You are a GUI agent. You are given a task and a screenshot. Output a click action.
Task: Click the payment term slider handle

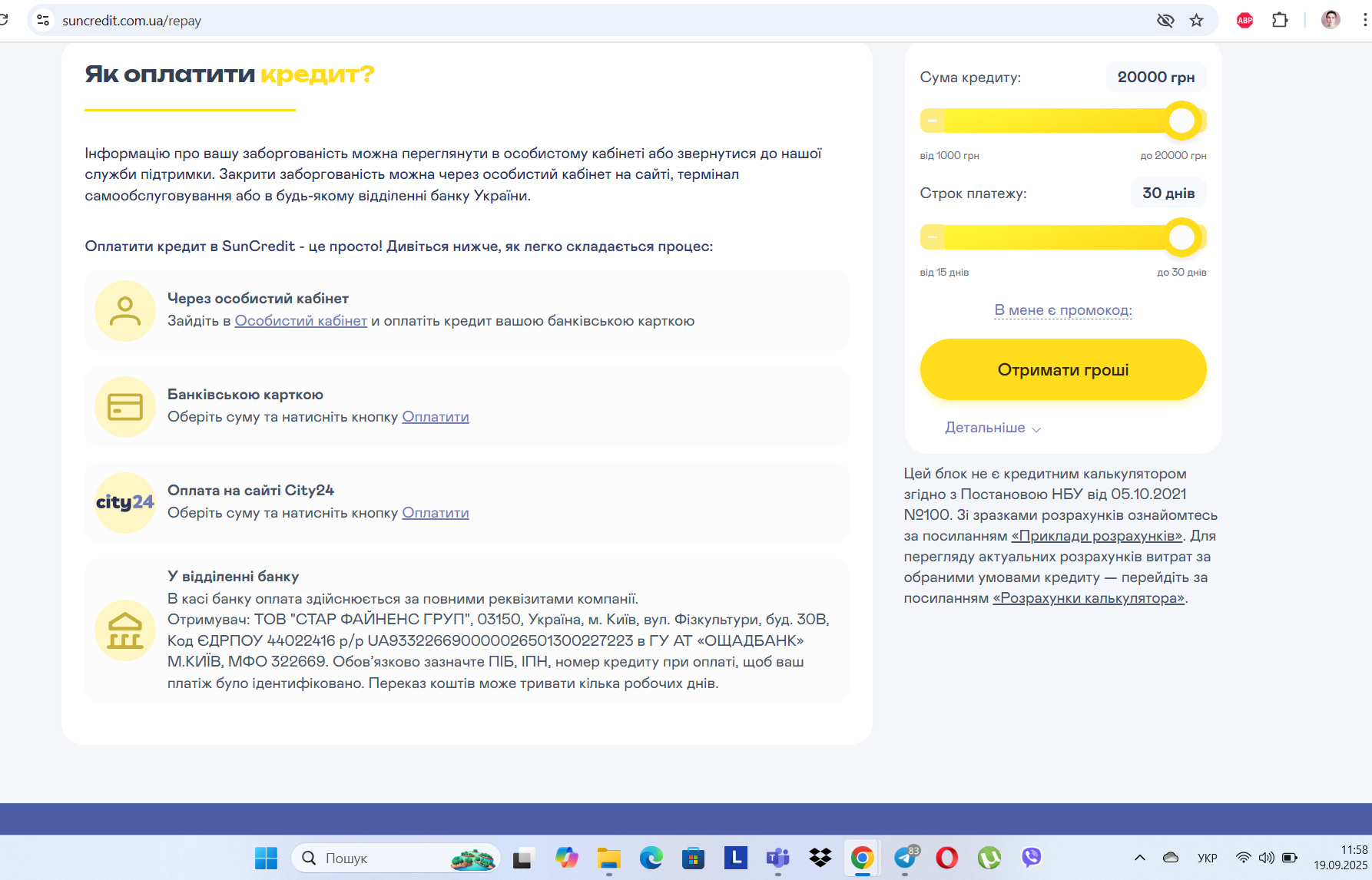[x=1182, y=237]
